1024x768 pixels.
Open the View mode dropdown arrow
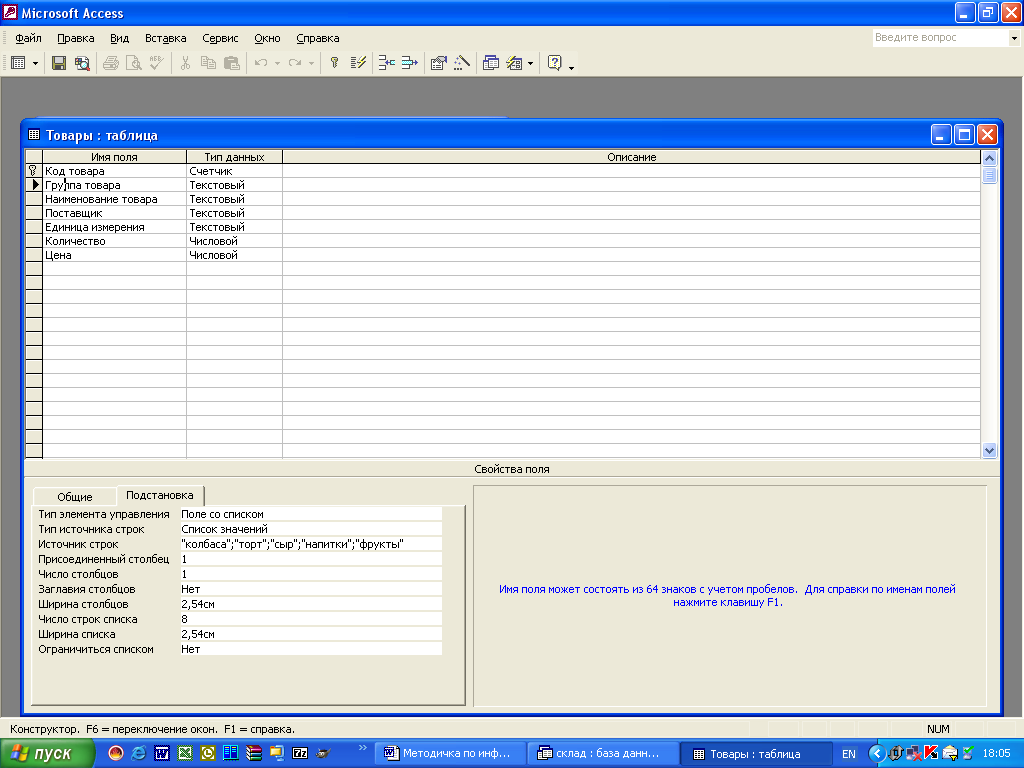(35, 63)
